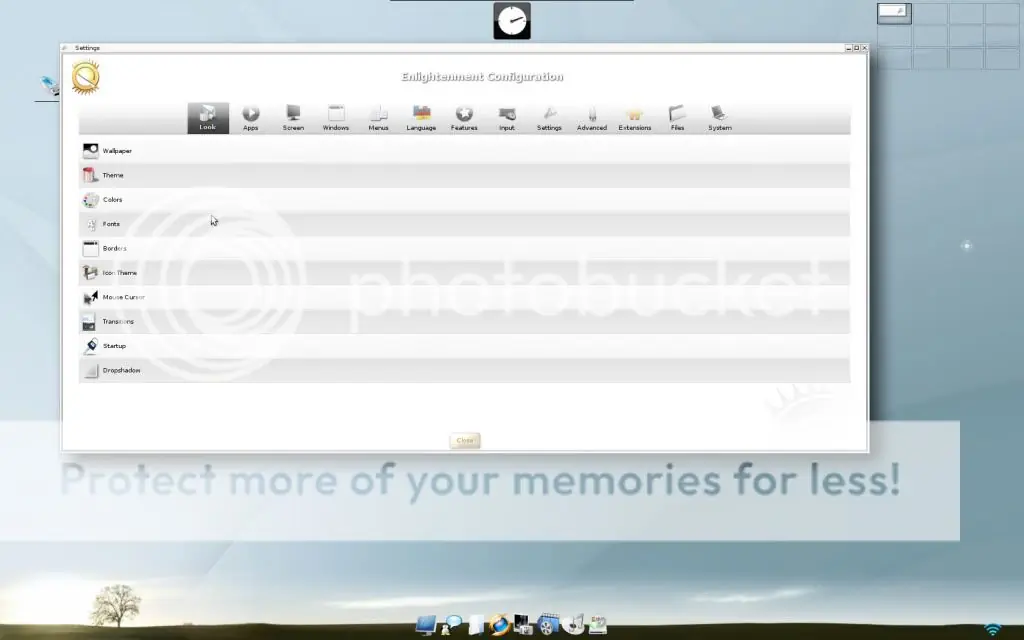
Task: Open the Icon Theme entry
Action: (x=464, y=273)
